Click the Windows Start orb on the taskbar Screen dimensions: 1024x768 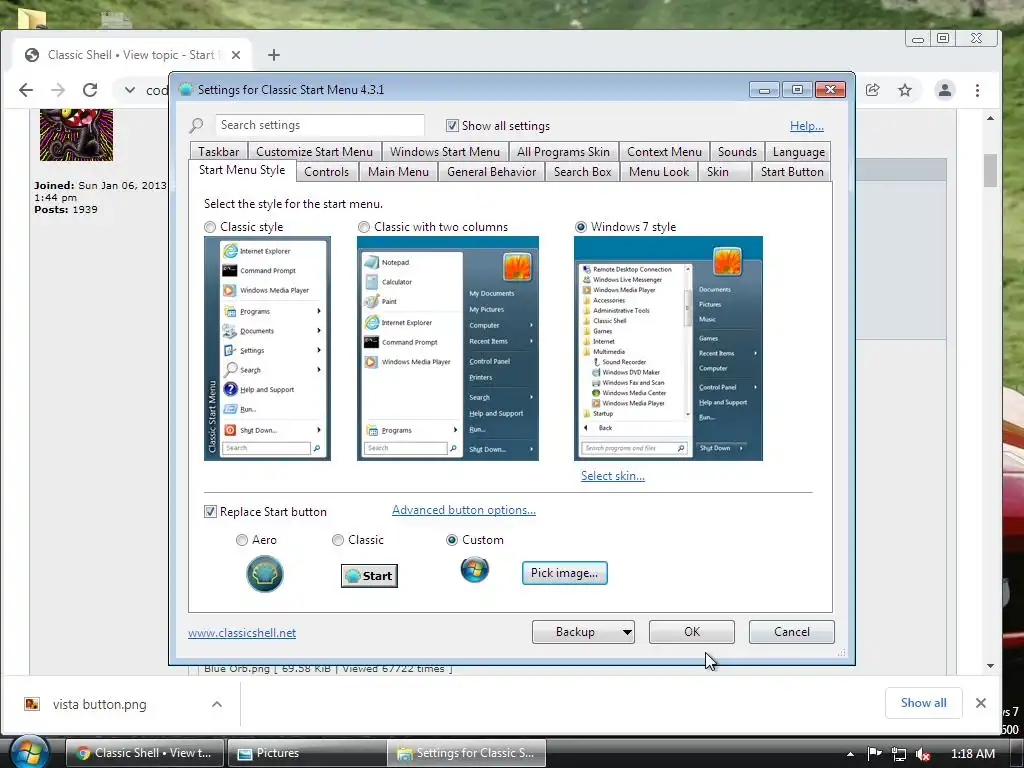[x=29, y=751]
